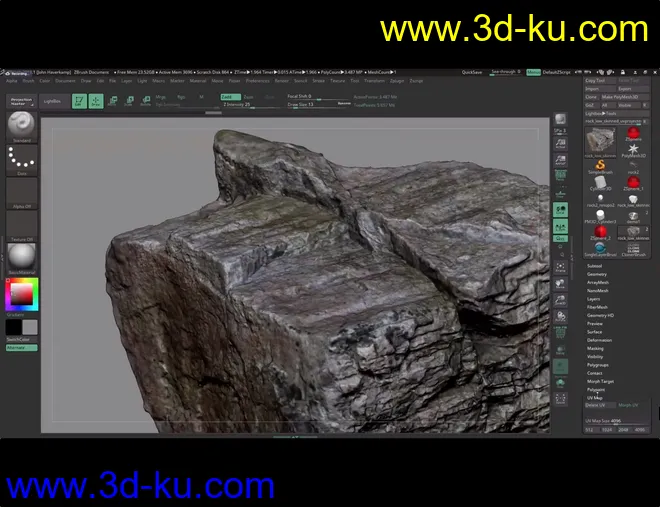Viewport: 660px width, 507px height.
Task: Select the ZSphere_2 tool
Action: 600,232
